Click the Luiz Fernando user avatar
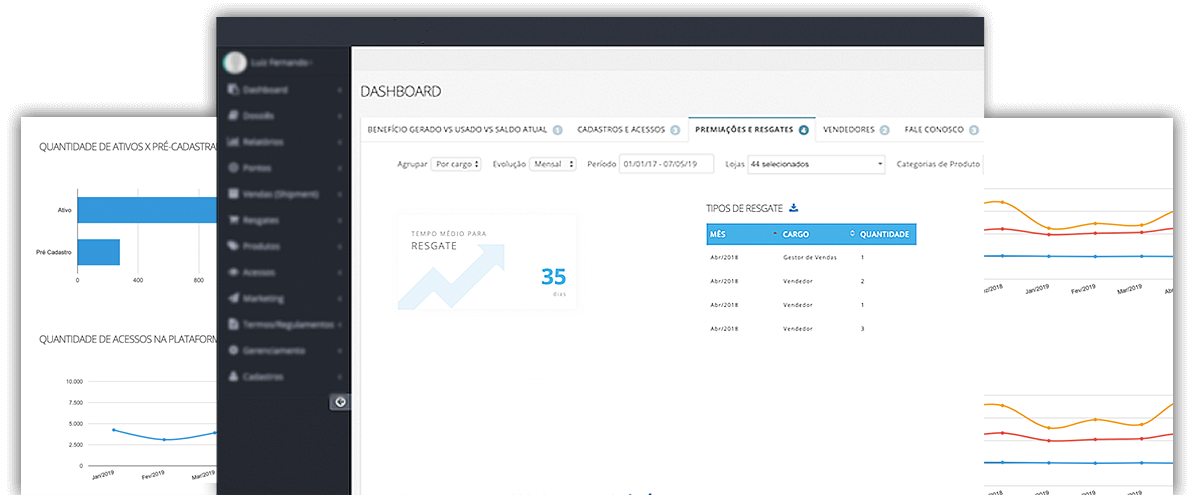Screen dimensions: 1194x495 point(234,62)
